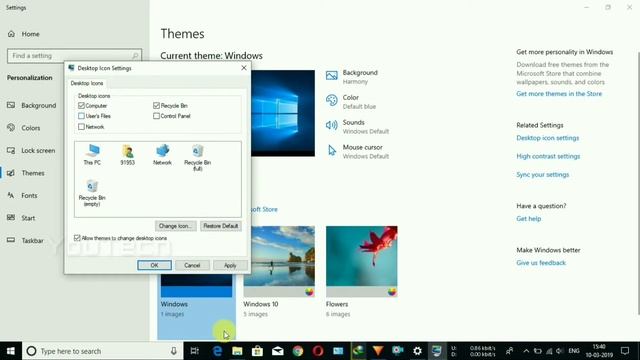Uncheck the Recycle Bin checkbox
This screenshot has width=640, height=360.
(x=156, y=105)
